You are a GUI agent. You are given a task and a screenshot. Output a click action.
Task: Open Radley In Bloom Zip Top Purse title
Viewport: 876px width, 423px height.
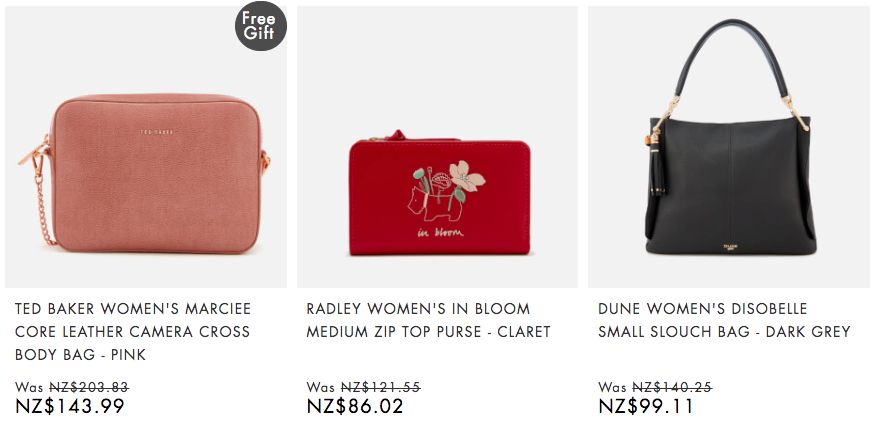429,320
